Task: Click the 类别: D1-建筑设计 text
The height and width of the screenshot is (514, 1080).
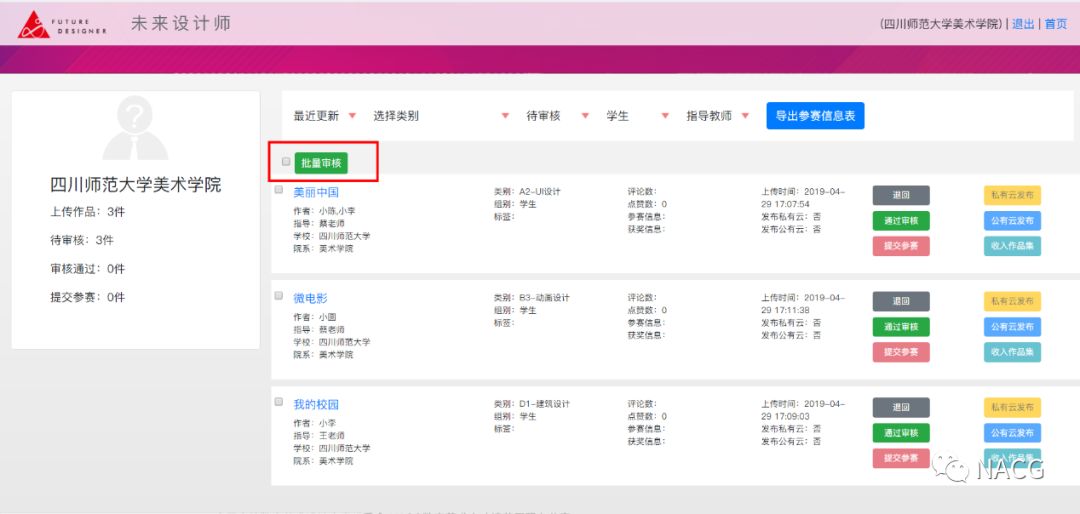Action: click(532, 404)
